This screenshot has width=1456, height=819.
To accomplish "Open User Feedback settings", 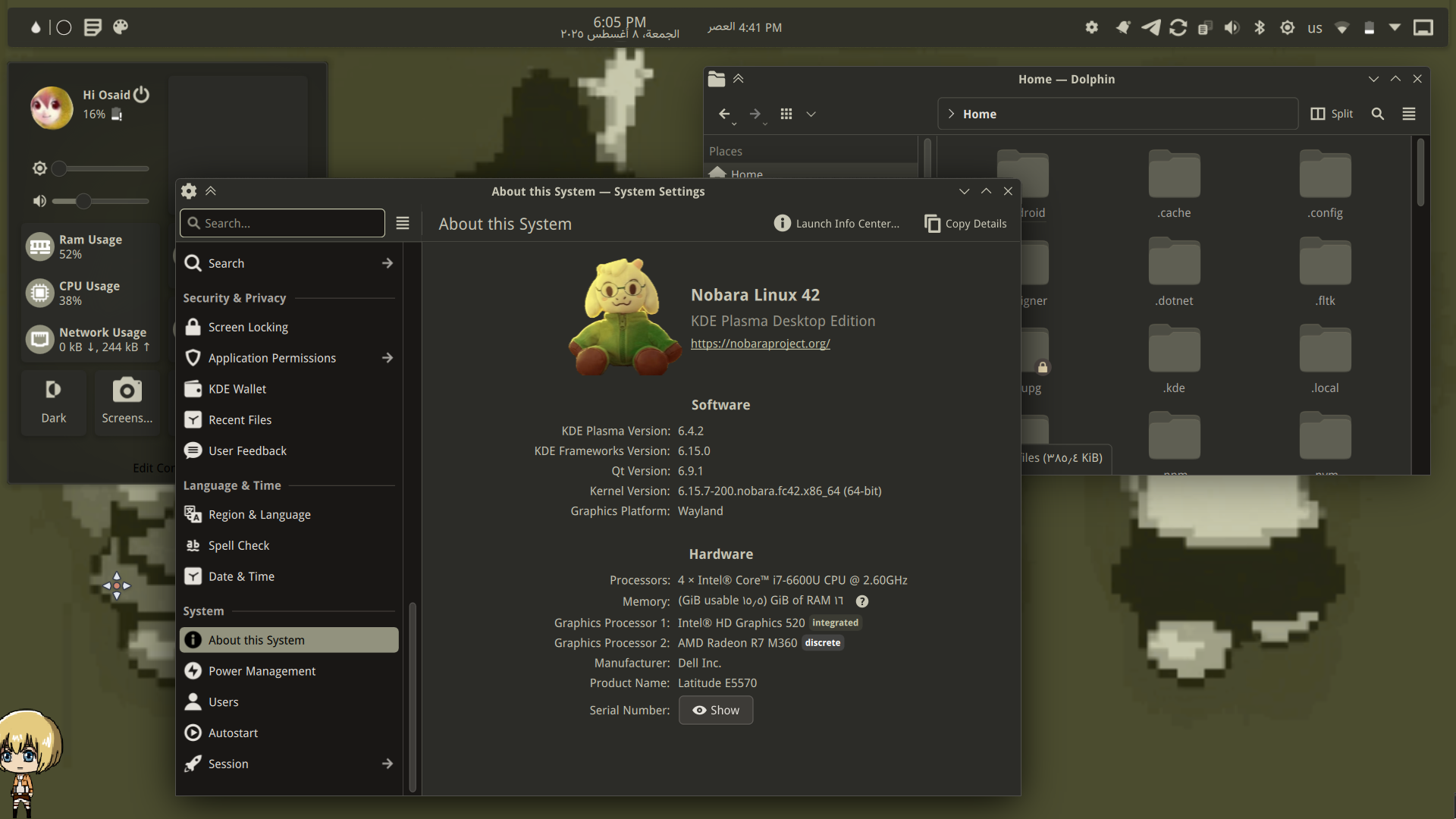I will (x=289, y=450).
